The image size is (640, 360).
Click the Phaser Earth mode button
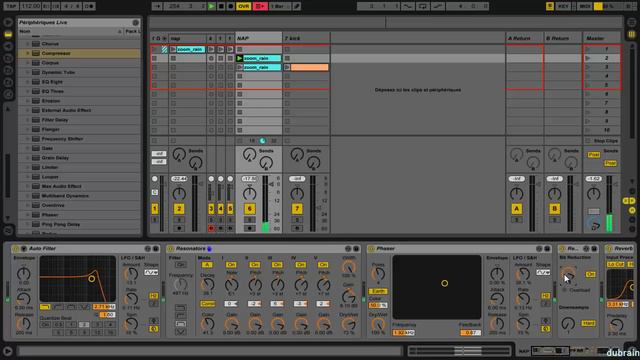click(378, 291)
